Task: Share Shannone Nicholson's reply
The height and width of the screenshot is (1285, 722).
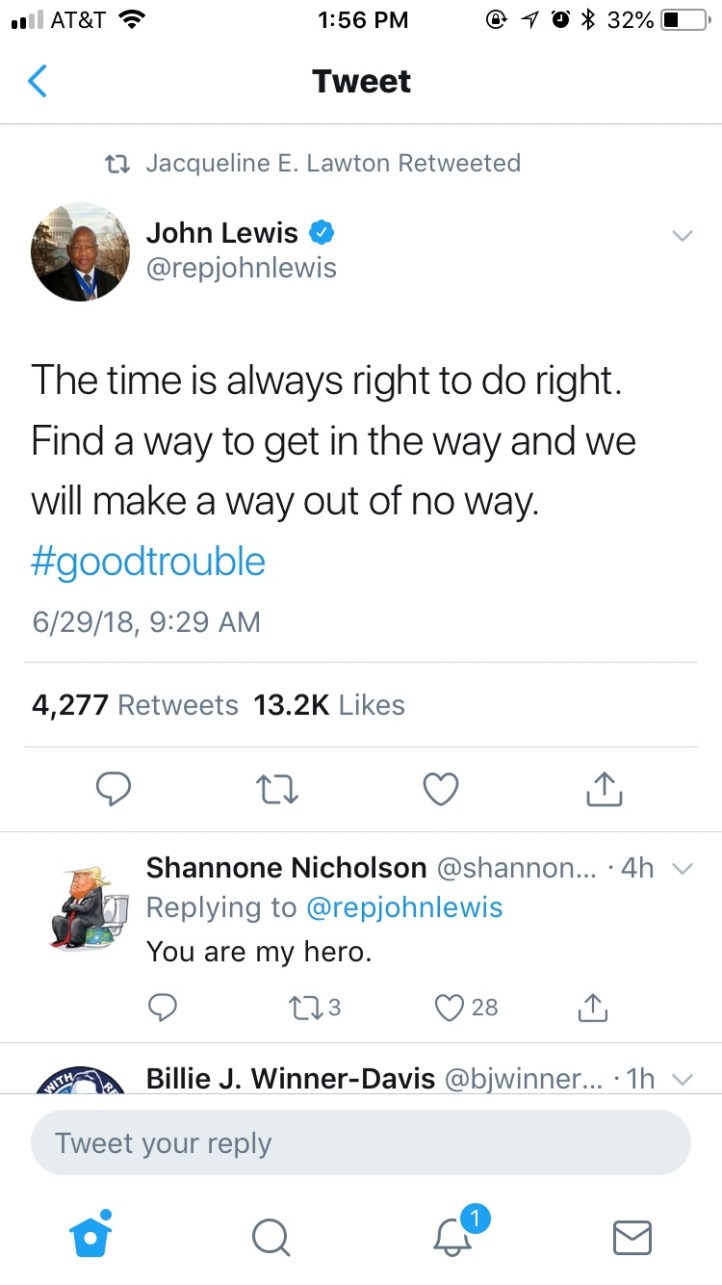Action: [x=593, y=1007]
